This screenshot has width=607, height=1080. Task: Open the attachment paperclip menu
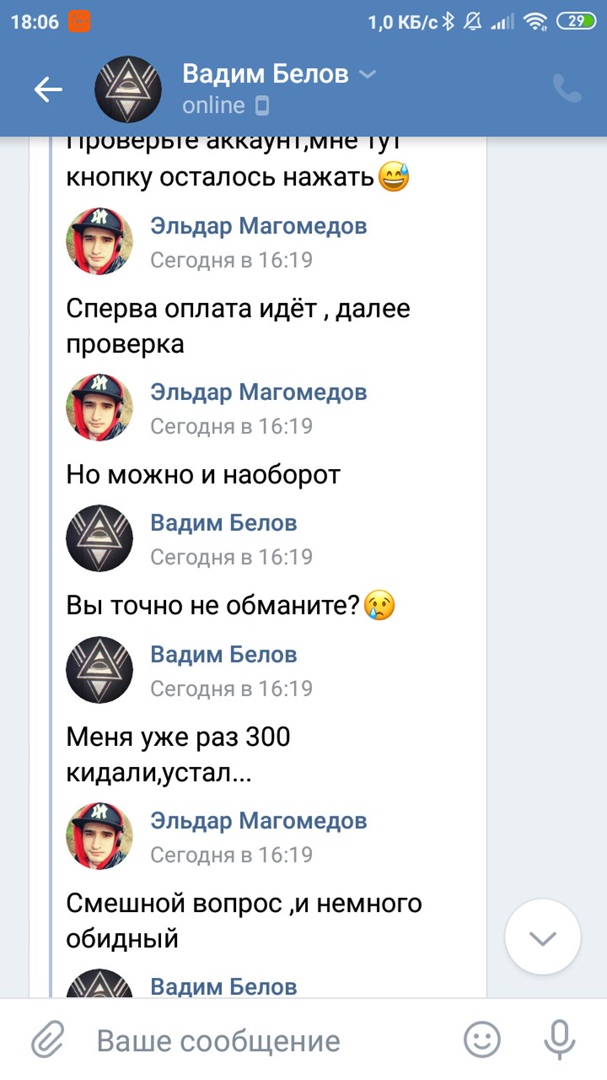coord(47,1040)
